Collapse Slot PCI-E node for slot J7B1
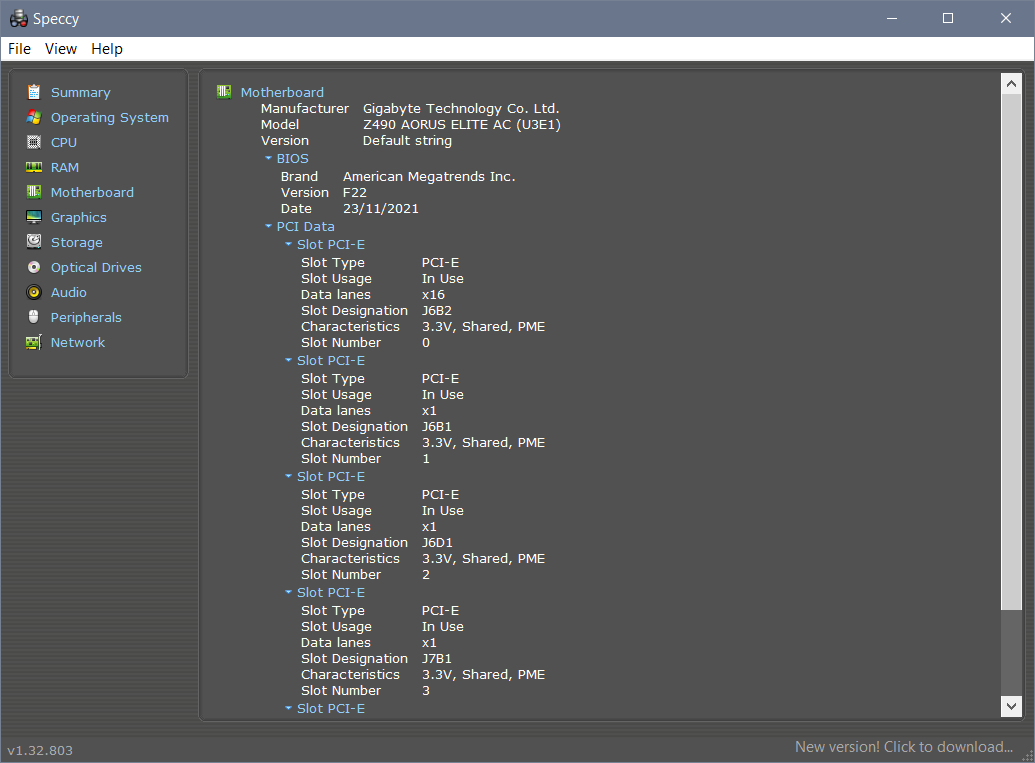 point(288,593)
